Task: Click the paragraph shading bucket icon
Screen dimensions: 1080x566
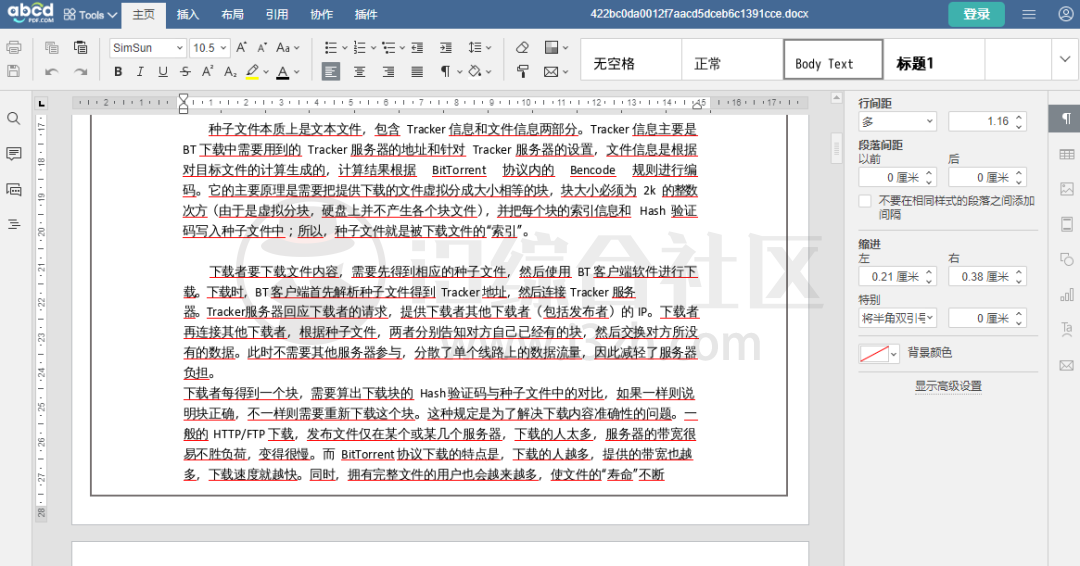Action: (475, 72)
